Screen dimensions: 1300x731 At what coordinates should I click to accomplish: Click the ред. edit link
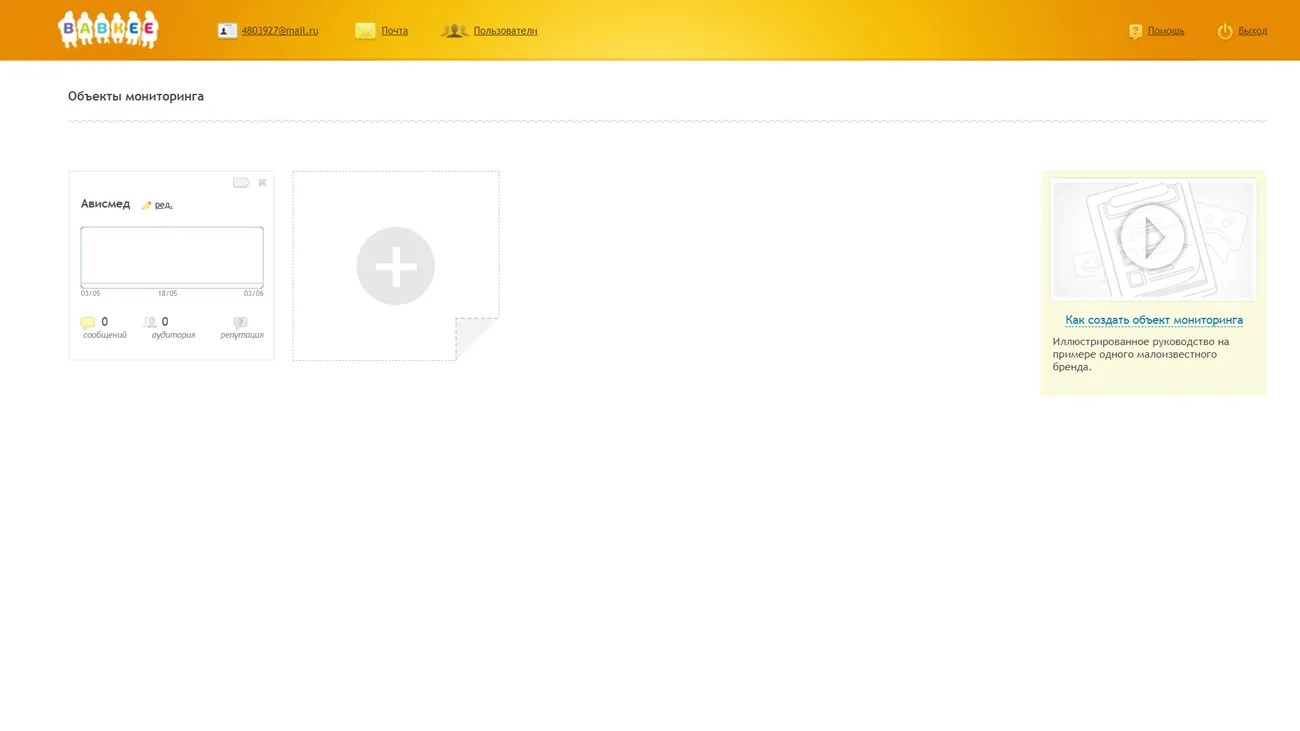tap(163, 205)
